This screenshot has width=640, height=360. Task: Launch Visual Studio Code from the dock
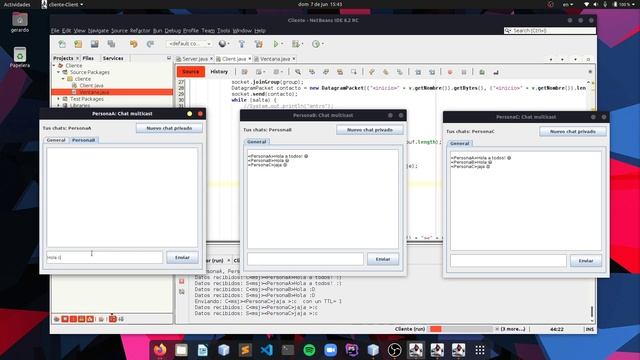pos(267,350)
